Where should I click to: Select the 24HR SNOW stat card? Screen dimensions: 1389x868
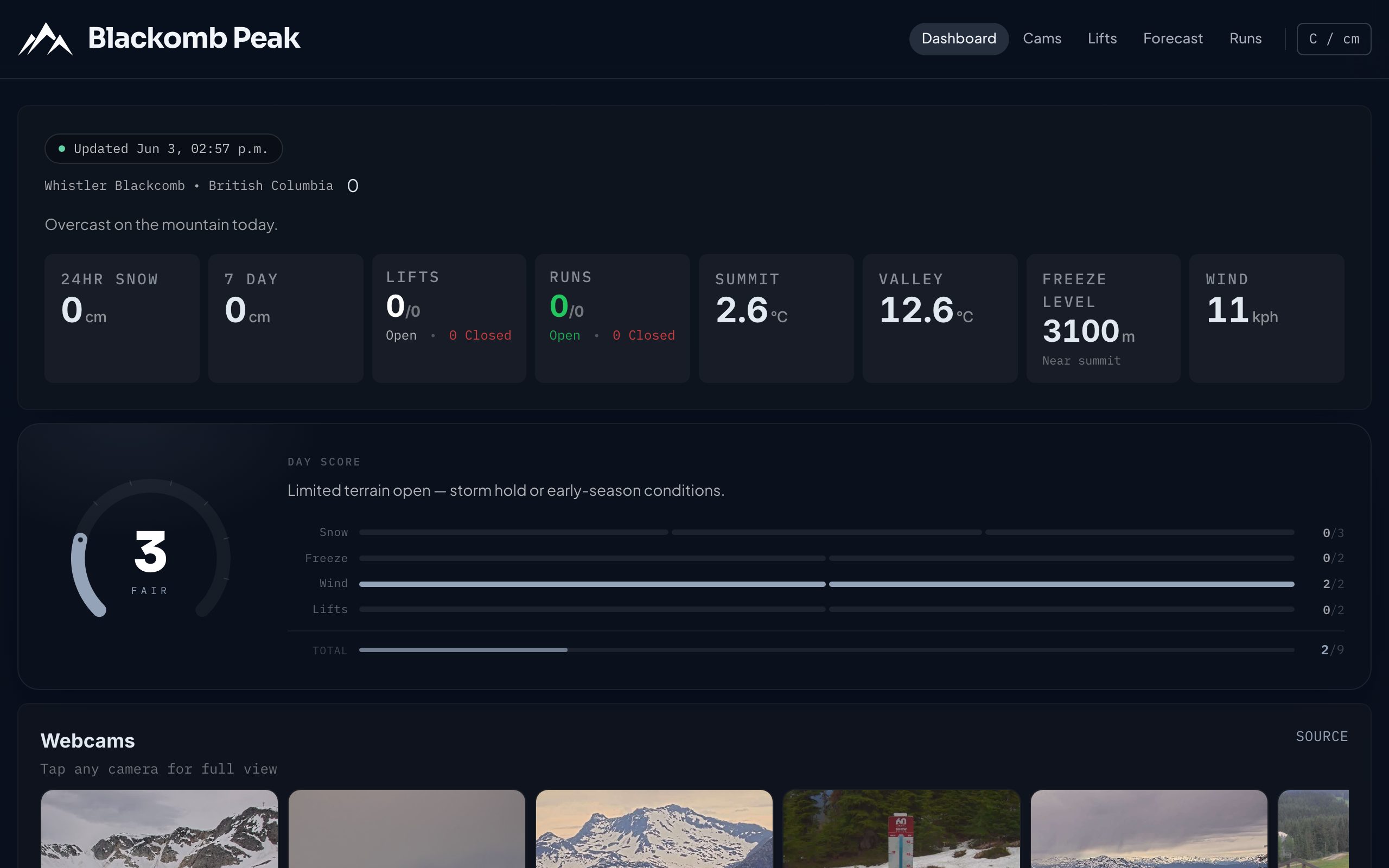(122, 318)
